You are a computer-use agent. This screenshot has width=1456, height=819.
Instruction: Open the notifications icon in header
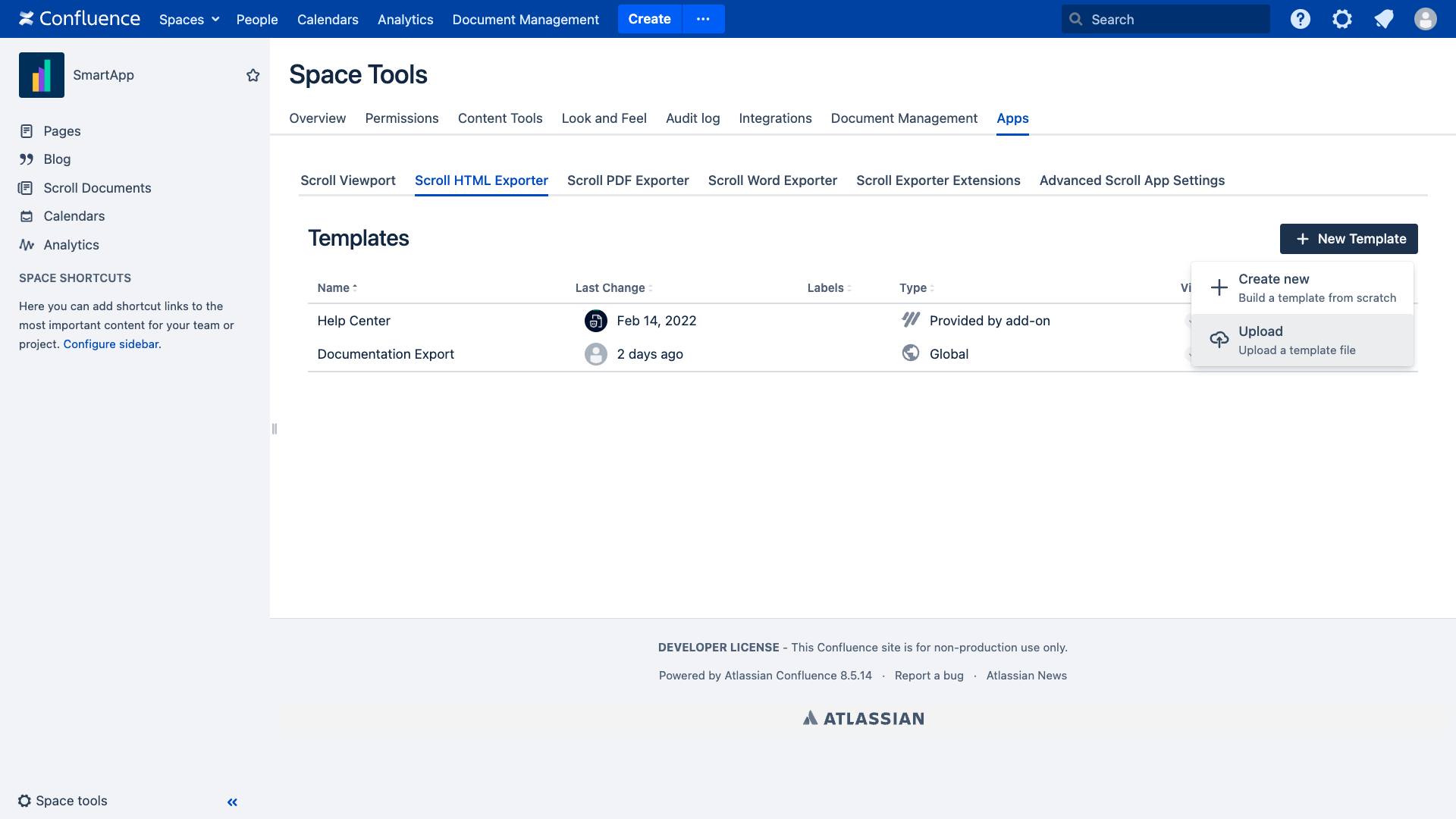click(1384, 19)
